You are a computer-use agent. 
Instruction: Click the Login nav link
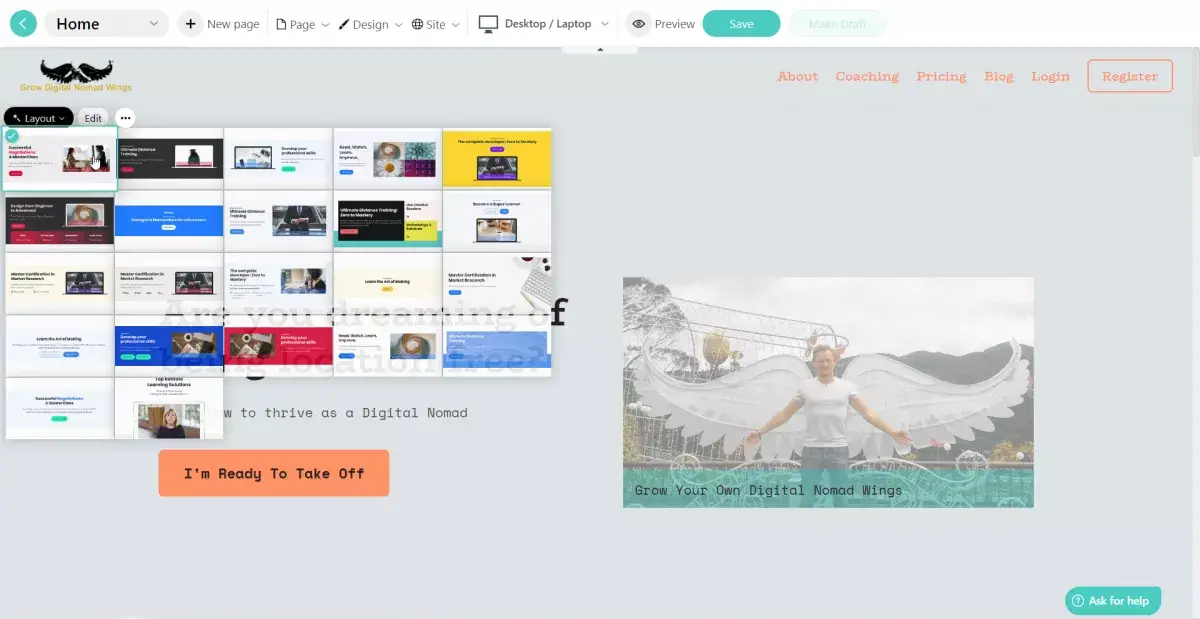coord(1050,76)
